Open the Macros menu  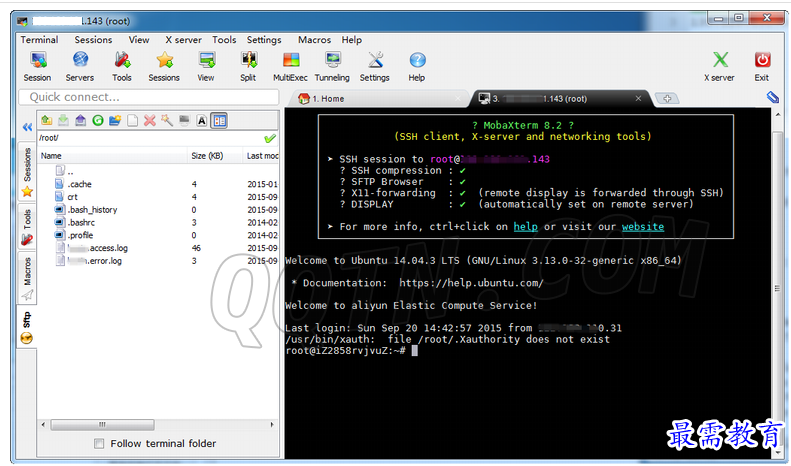(x=314, y=40)
